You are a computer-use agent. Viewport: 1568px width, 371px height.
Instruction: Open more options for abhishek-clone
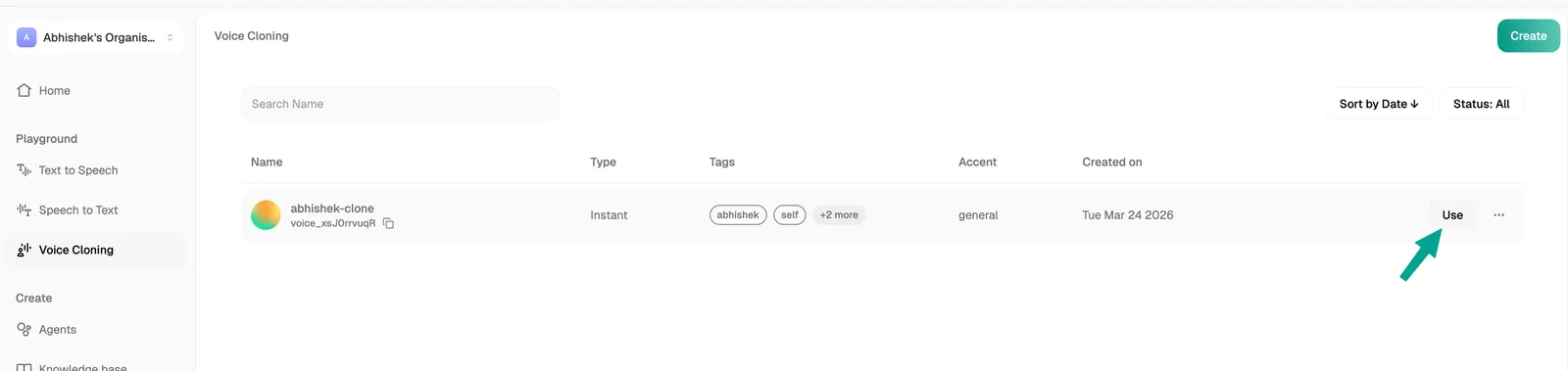[1498, 215]
